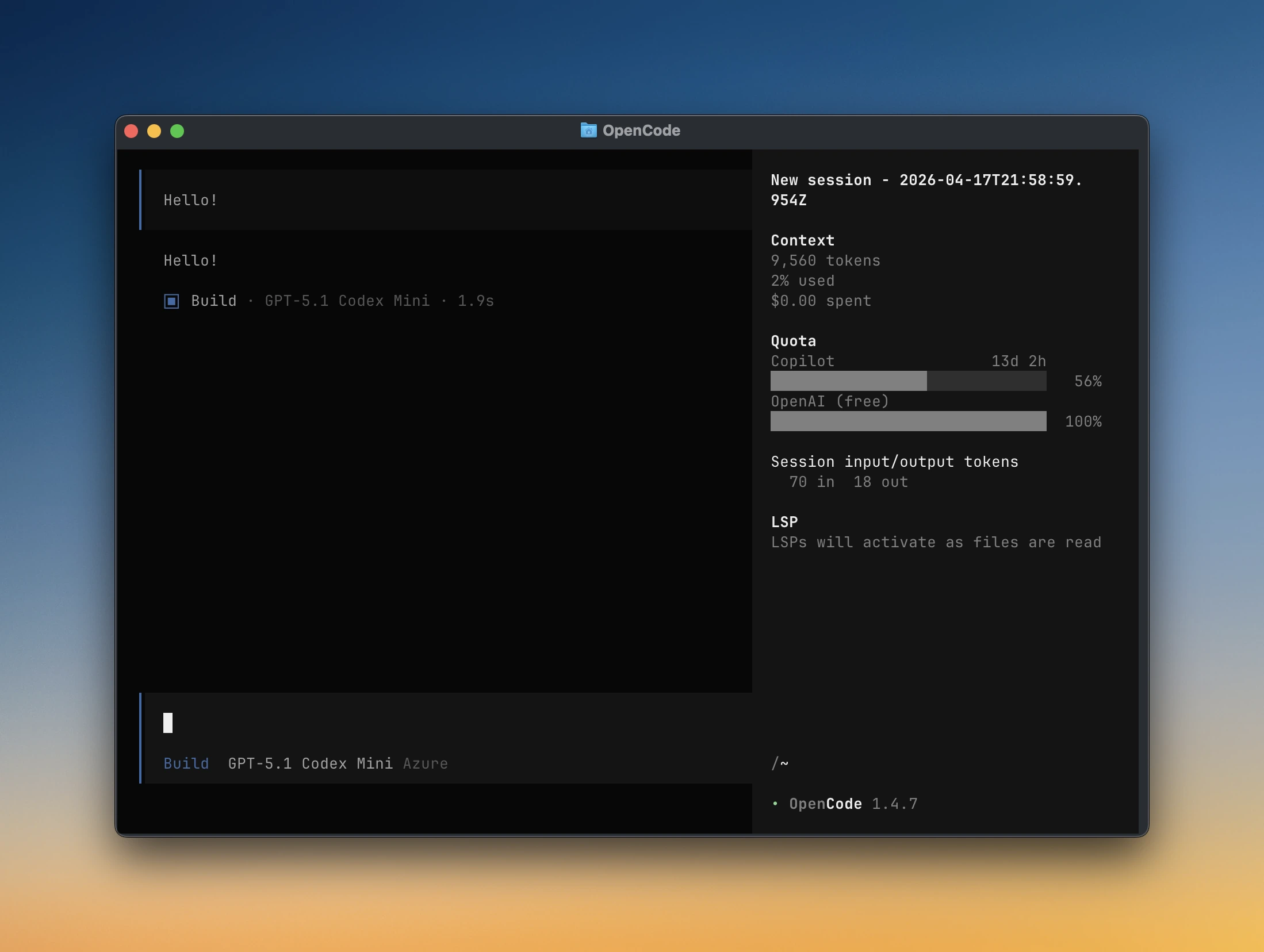Click the OpenCode folder icon in title bar

pyautogui.click(x=589, y=130)
